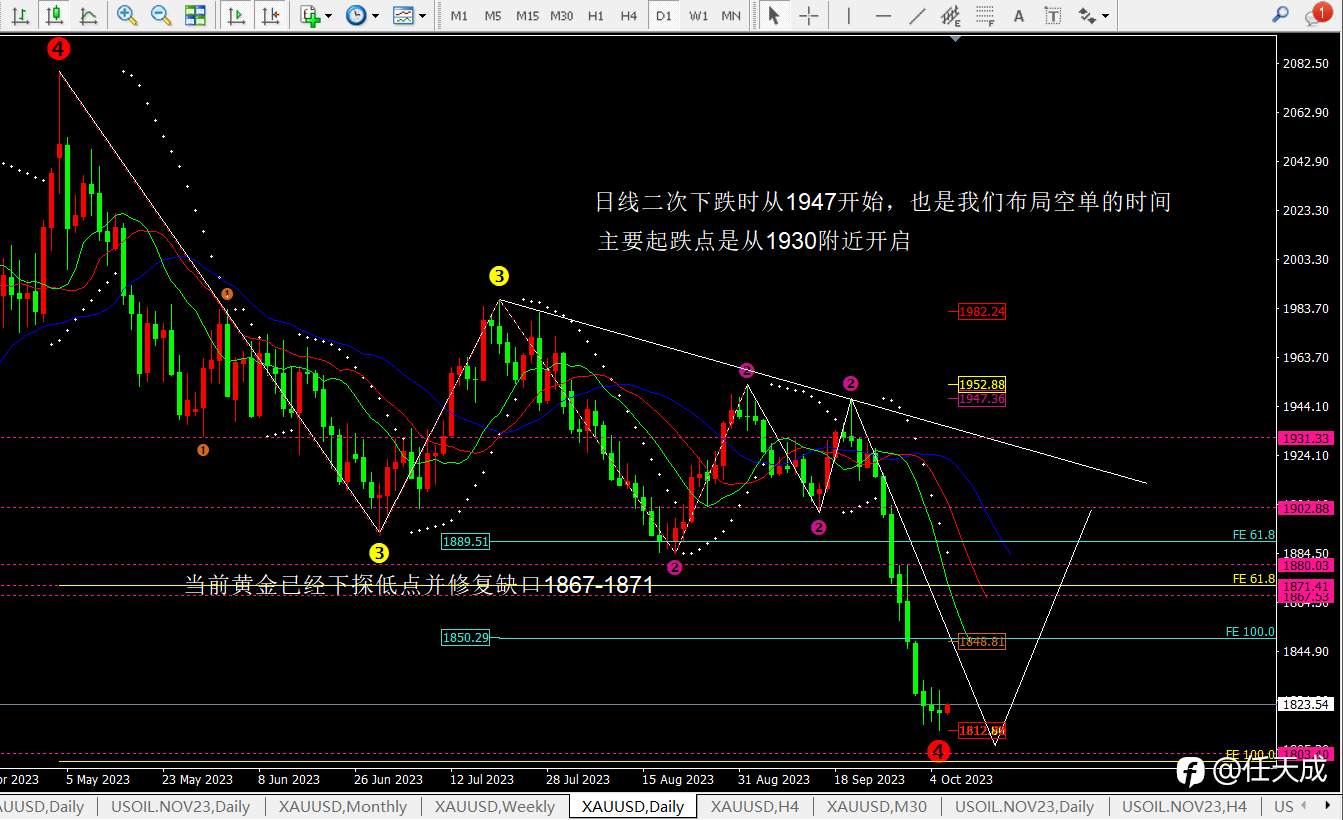This screenshot has width=1343, height=820.
Task: Select the chart note 主要起跌点是从1930附近开启
Action: click(x=754, y=242)
